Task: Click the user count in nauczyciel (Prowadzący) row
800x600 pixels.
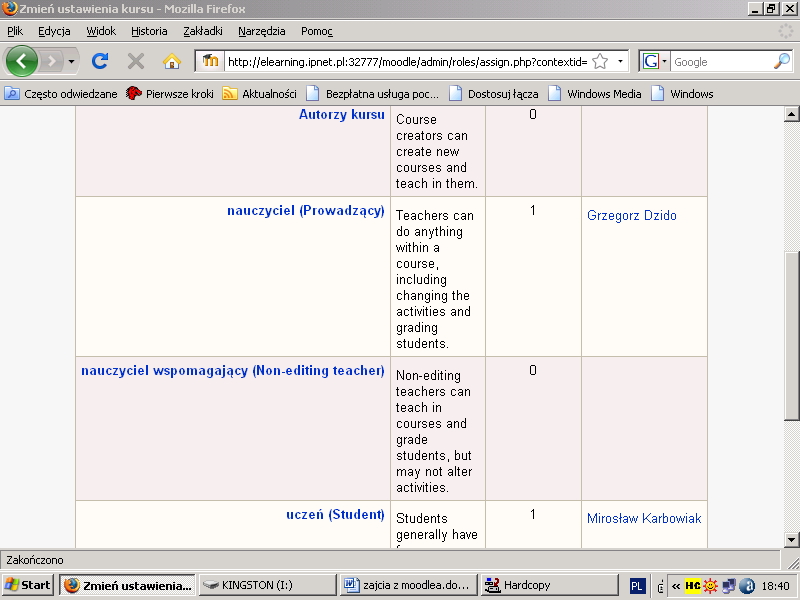Action: coord(533,211)
